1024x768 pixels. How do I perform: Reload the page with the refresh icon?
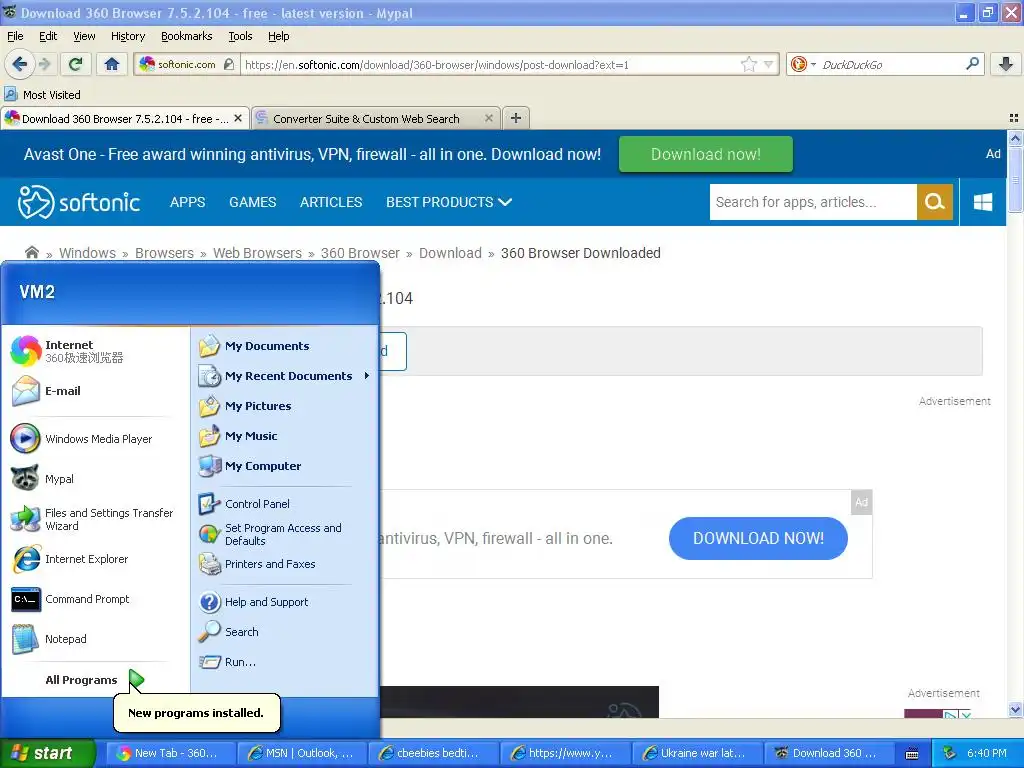pyautogui.click(x=75, y=64)
